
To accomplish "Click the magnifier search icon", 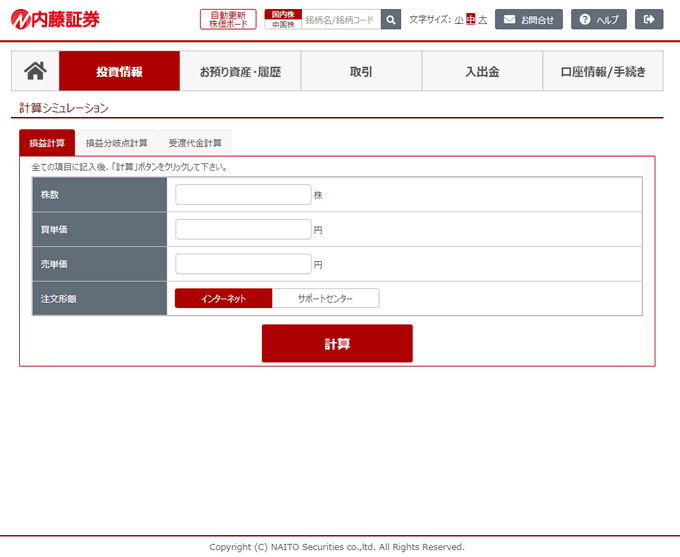I will pos(391,19).
